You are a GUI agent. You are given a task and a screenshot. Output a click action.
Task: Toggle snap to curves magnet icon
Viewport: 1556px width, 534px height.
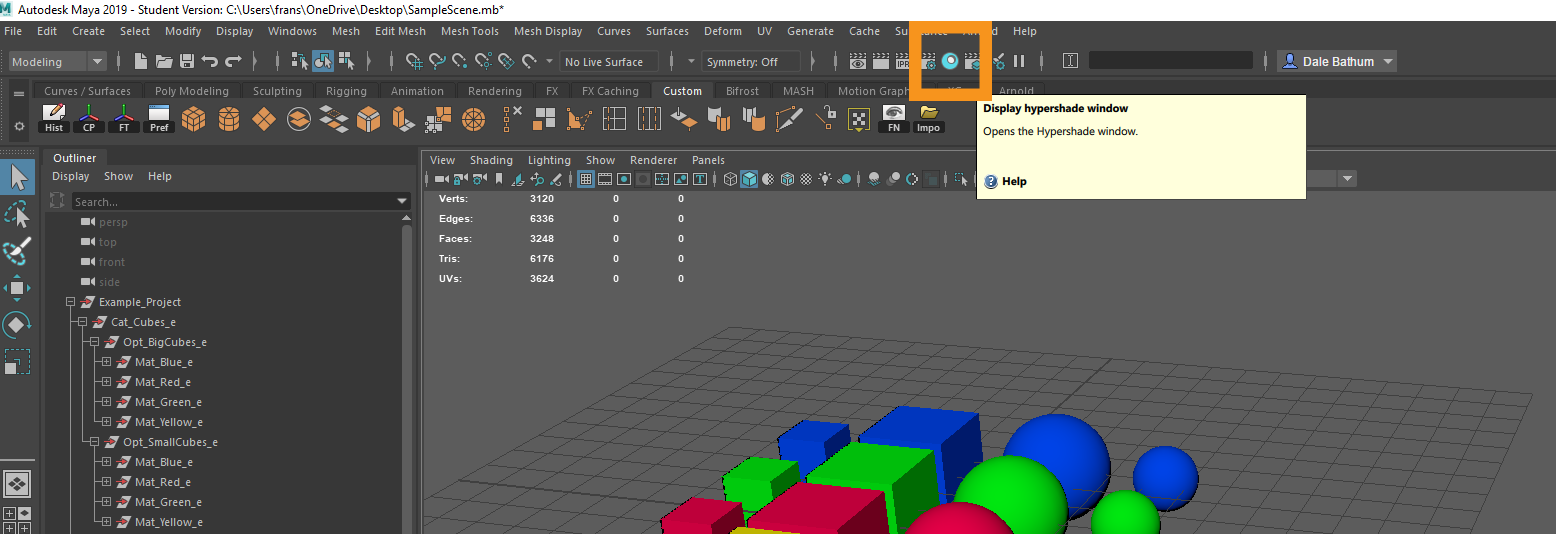click(x=437, y=61)
